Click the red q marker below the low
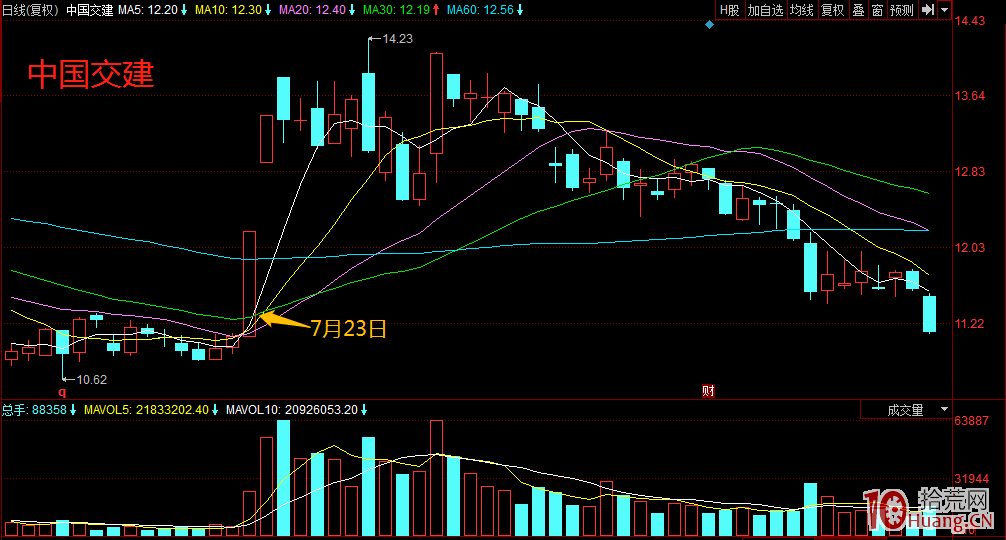The height and width of the screenshot is (540, 1006). pos(62,391)
